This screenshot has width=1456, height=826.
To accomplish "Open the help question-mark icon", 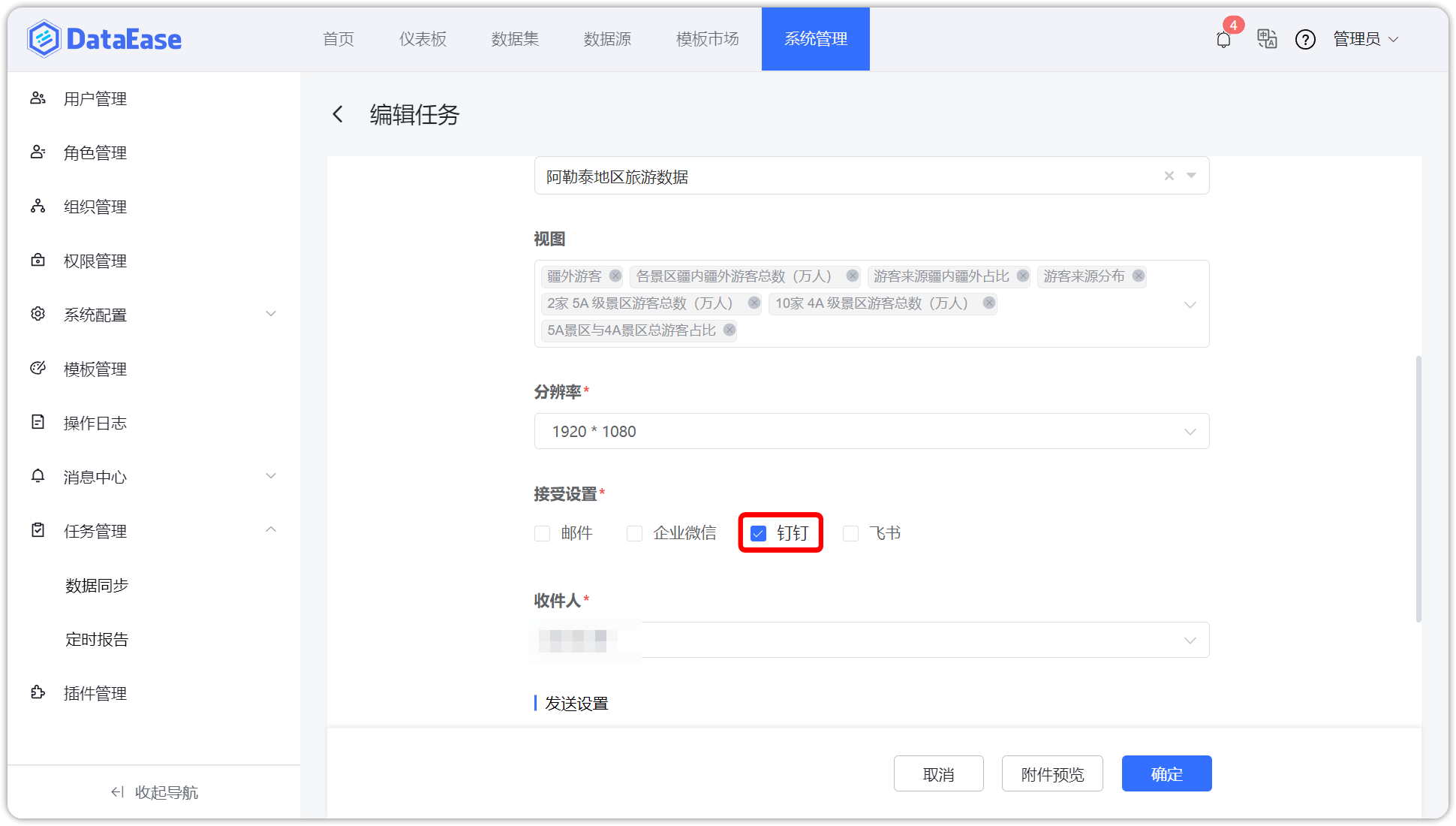I will click(x=1306, y=39).
